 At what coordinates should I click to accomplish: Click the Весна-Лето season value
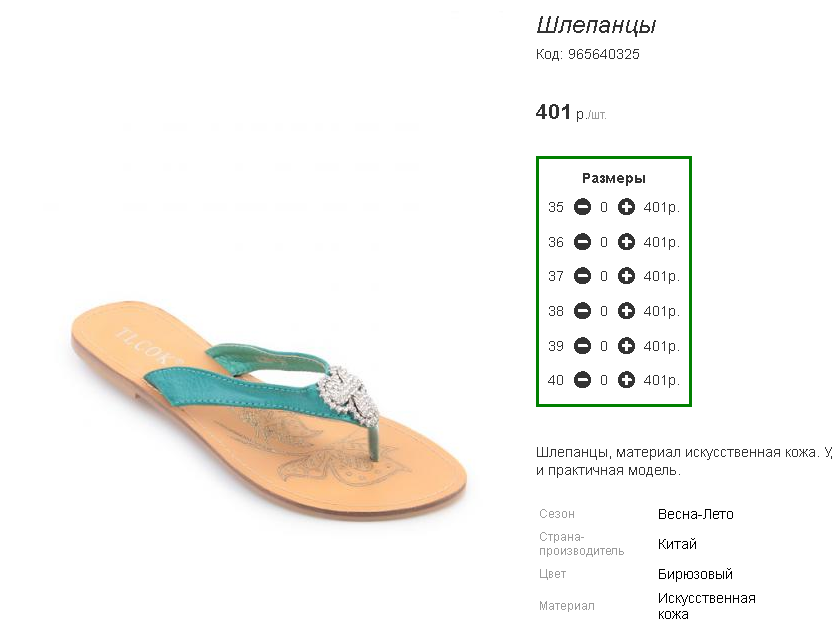tap(696, 514)
